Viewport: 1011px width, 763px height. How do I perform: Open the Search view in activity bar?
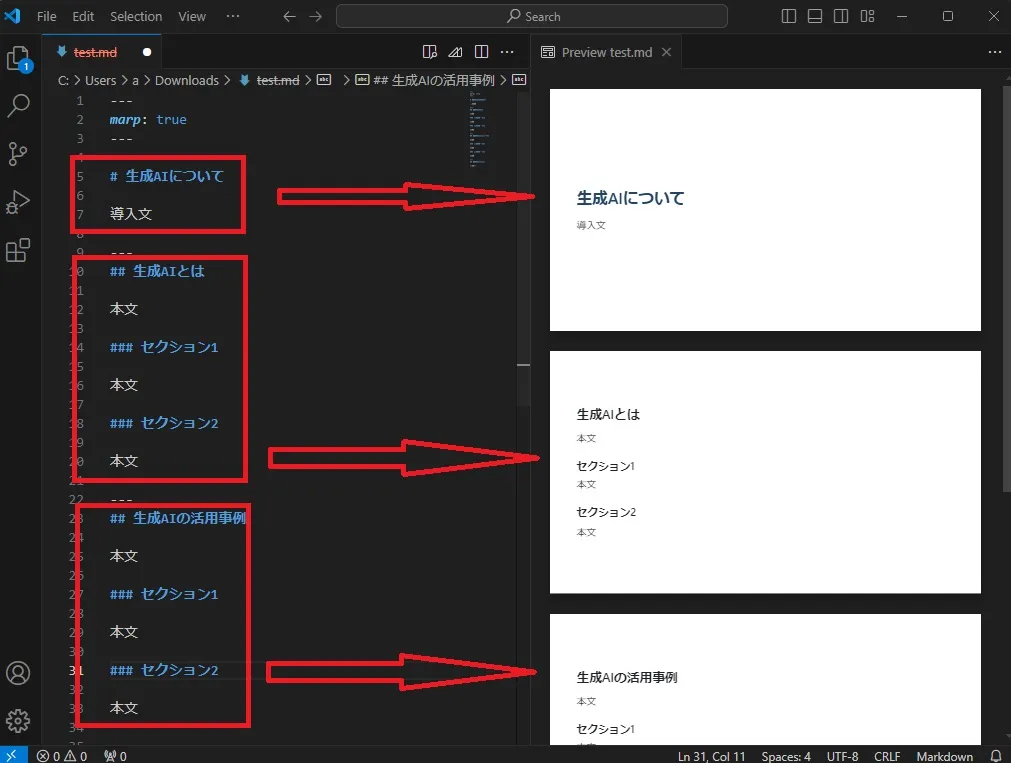coord(18,105)
